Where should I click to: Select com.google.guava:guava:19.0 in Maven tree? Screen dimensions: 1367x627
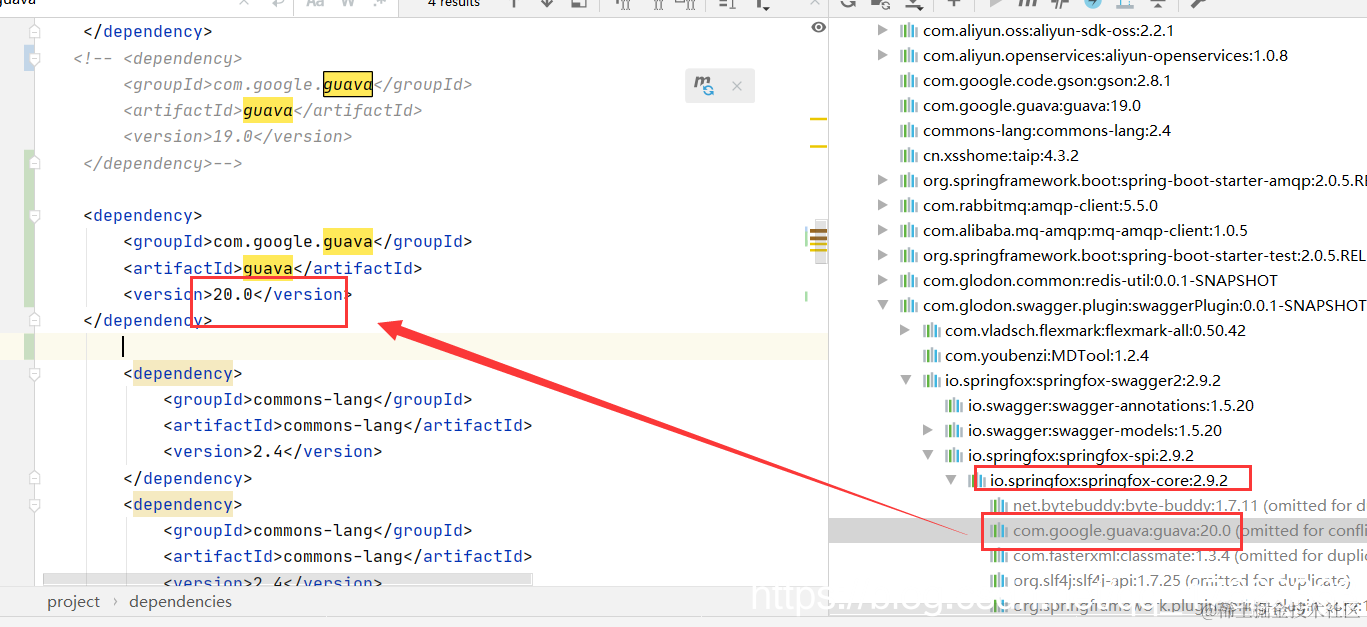[x=1031, y=106]
